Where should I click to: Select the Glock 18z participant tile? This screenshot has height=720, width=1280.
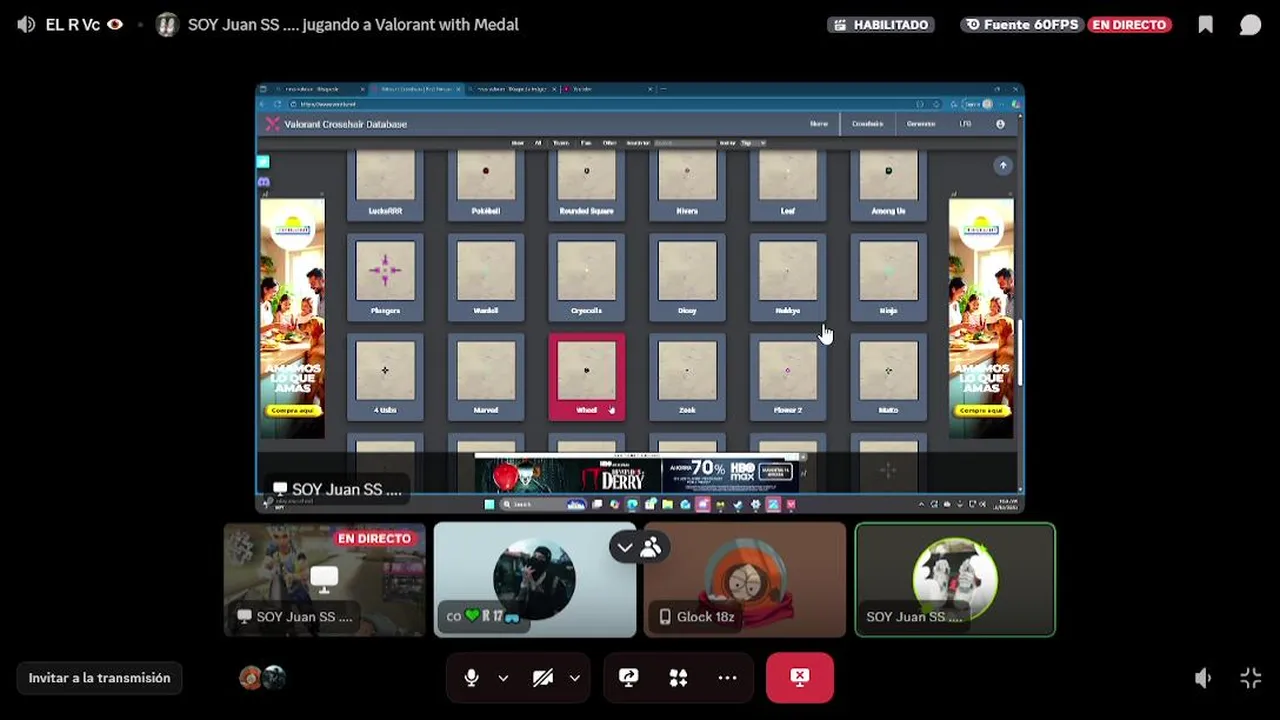pos(745,580)
